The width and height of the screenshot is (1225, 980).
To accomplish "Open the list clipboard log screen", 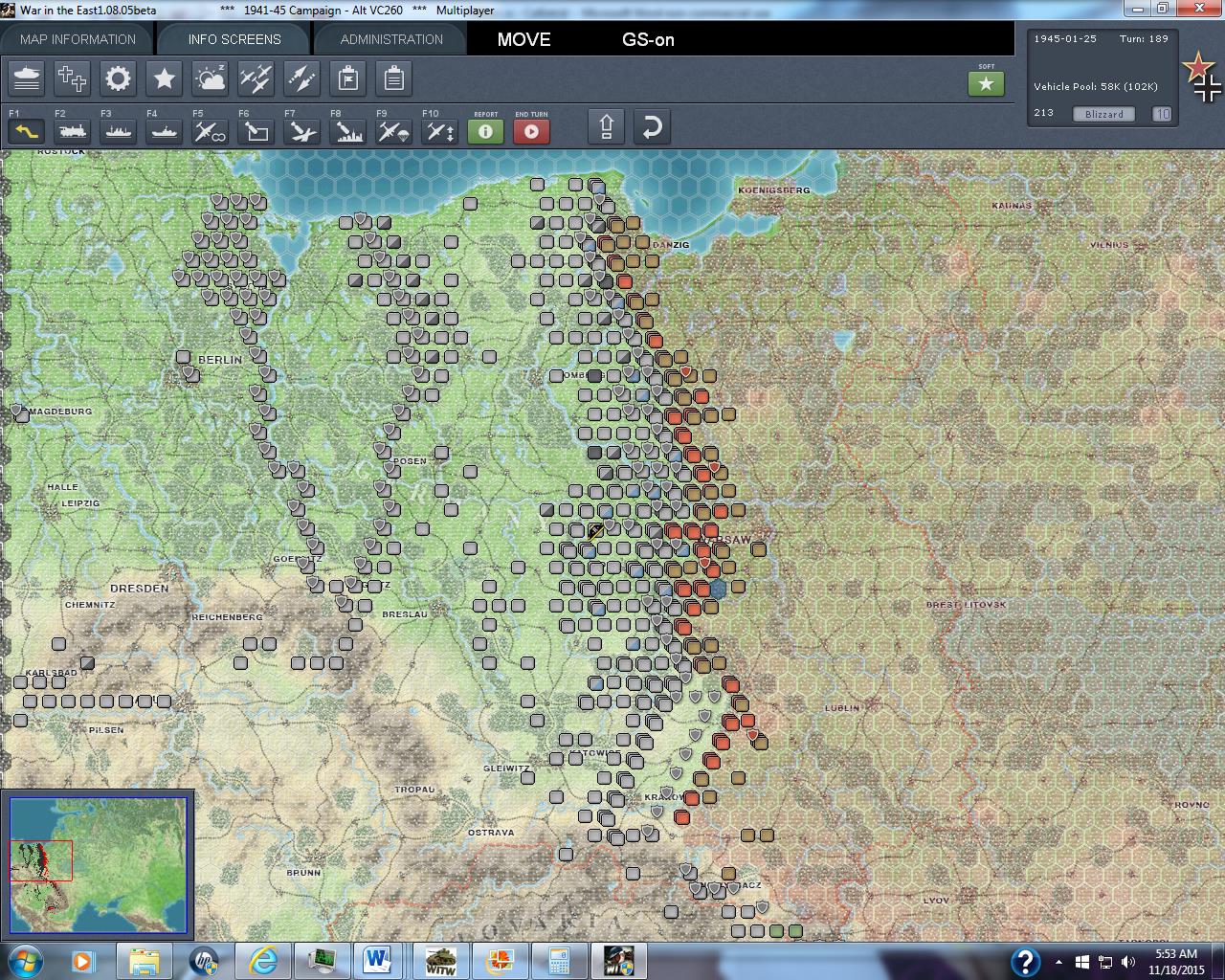I will point(394,78).
